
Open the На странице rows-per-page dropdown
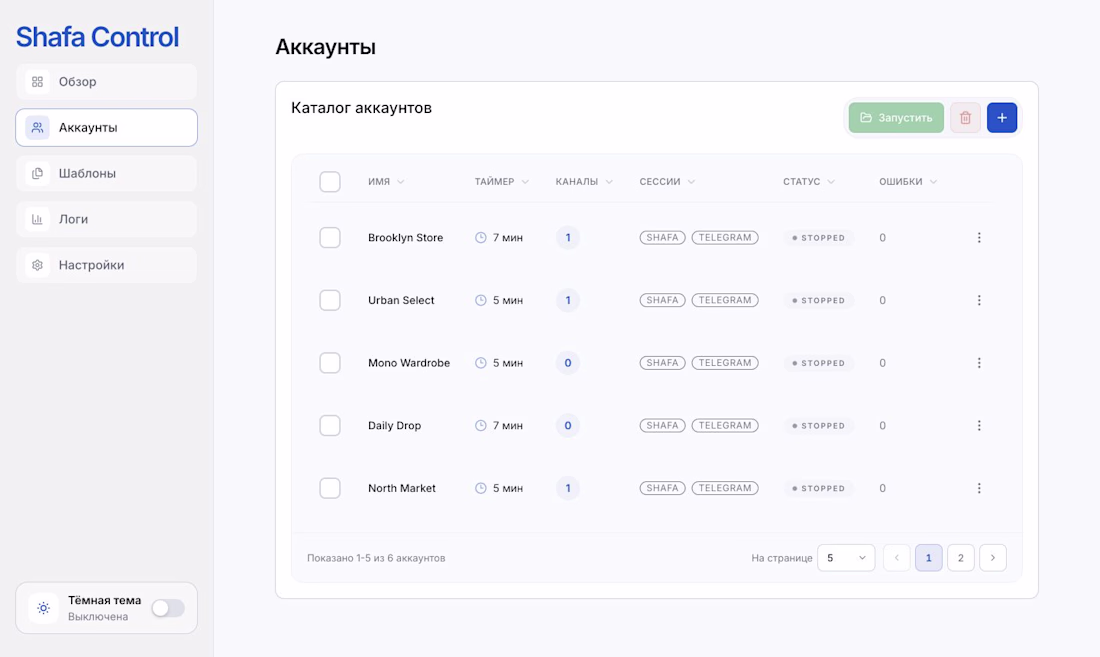click(x=846, y=558)
